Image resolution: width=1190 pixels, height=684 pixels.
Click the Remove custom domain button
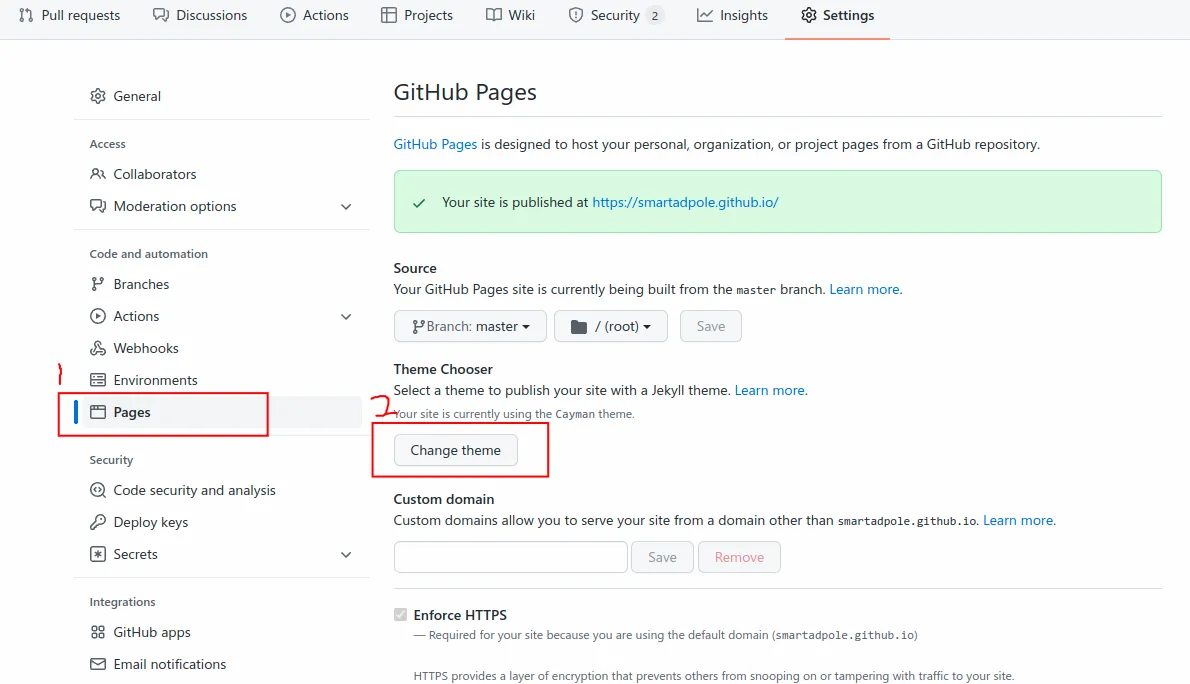(x=739, y=557)
